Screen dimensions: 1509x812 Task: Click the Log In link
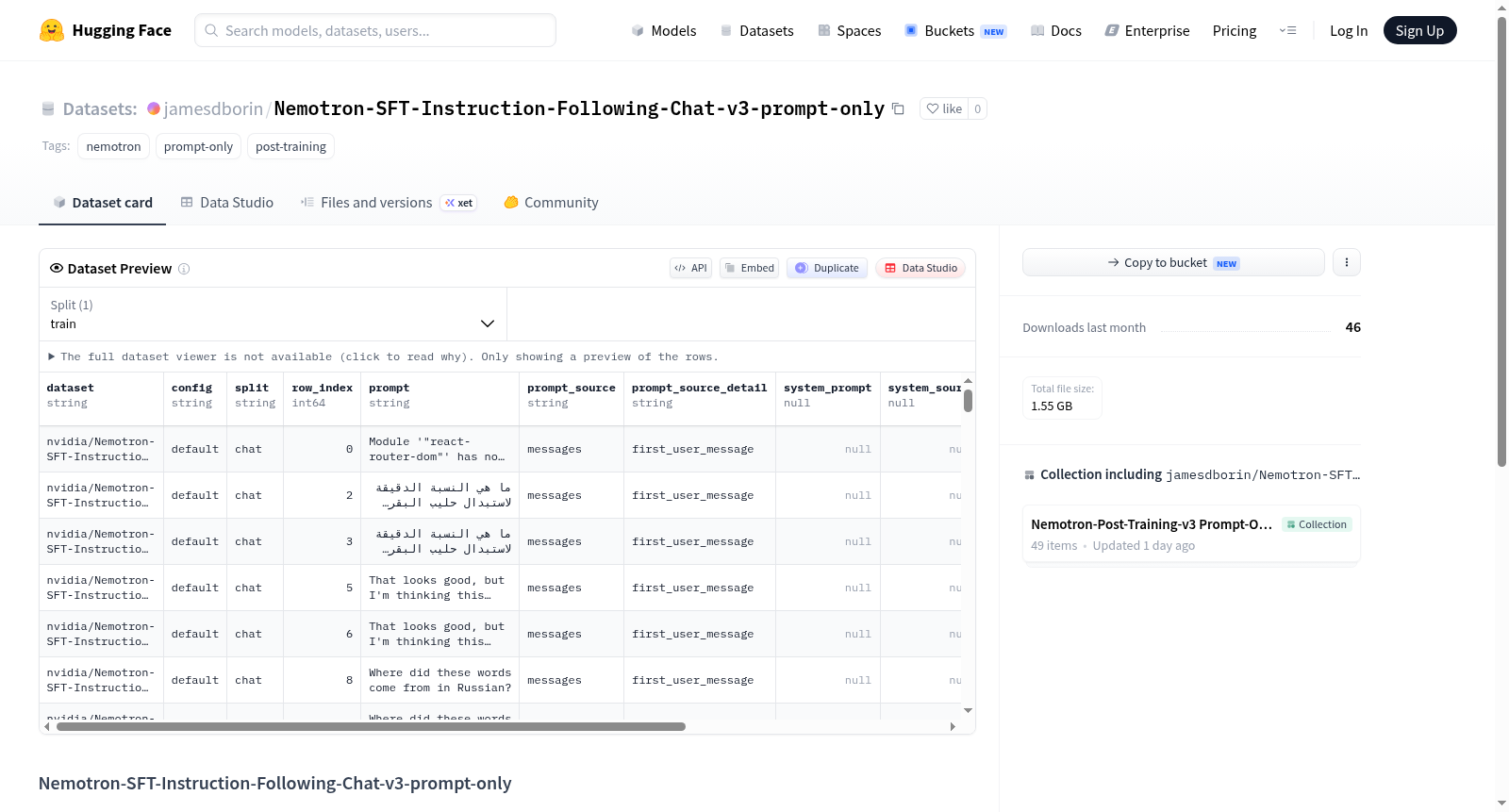click(x=1349, y=30)
